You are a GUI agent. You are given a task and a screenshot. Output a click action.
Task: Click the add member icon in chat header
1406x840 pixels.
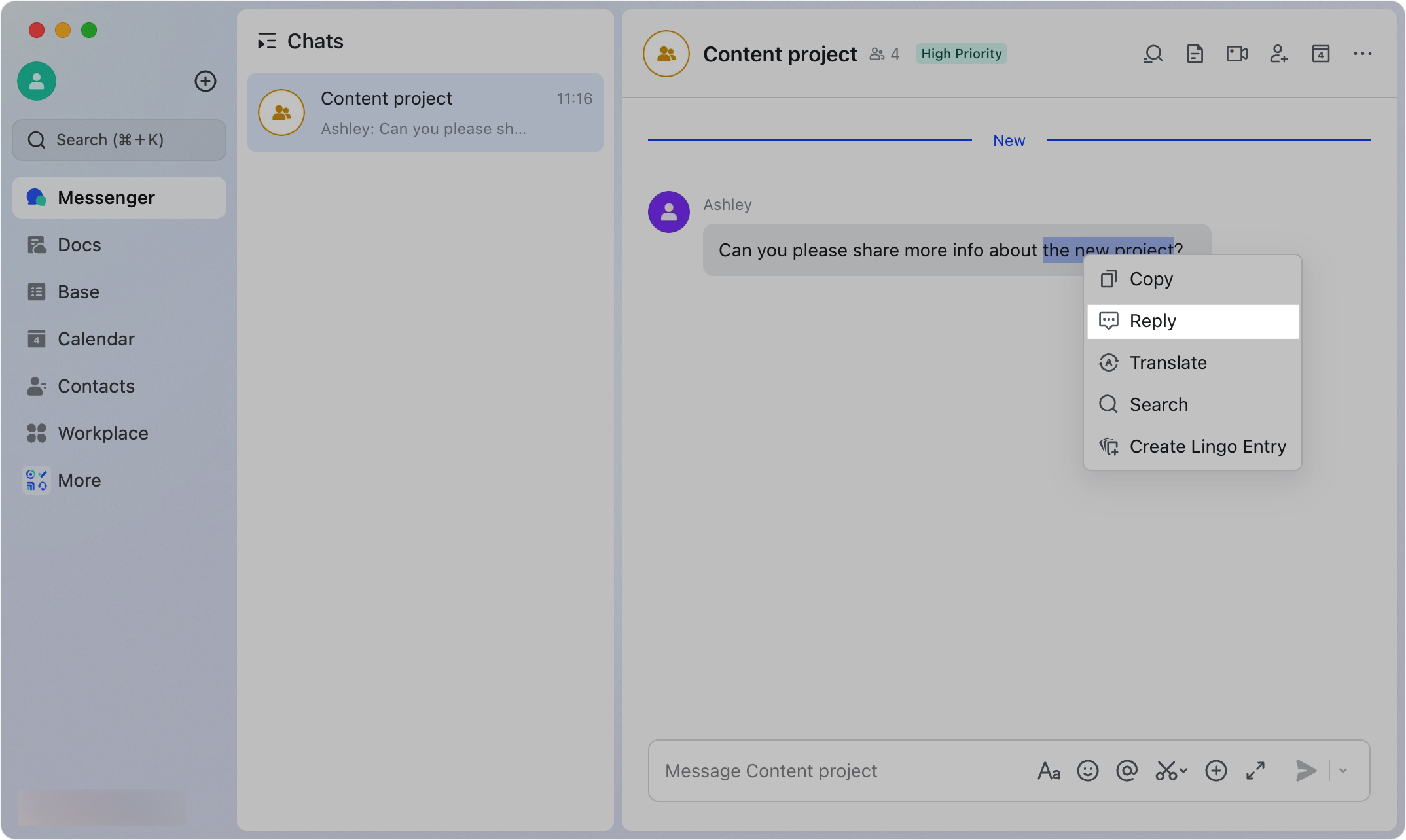tap(1278, 54)
